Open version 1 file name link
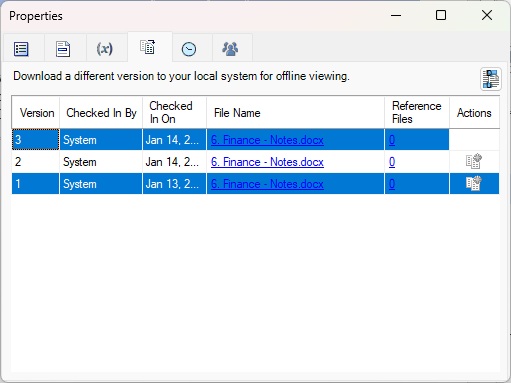 (x=267, y=184)
